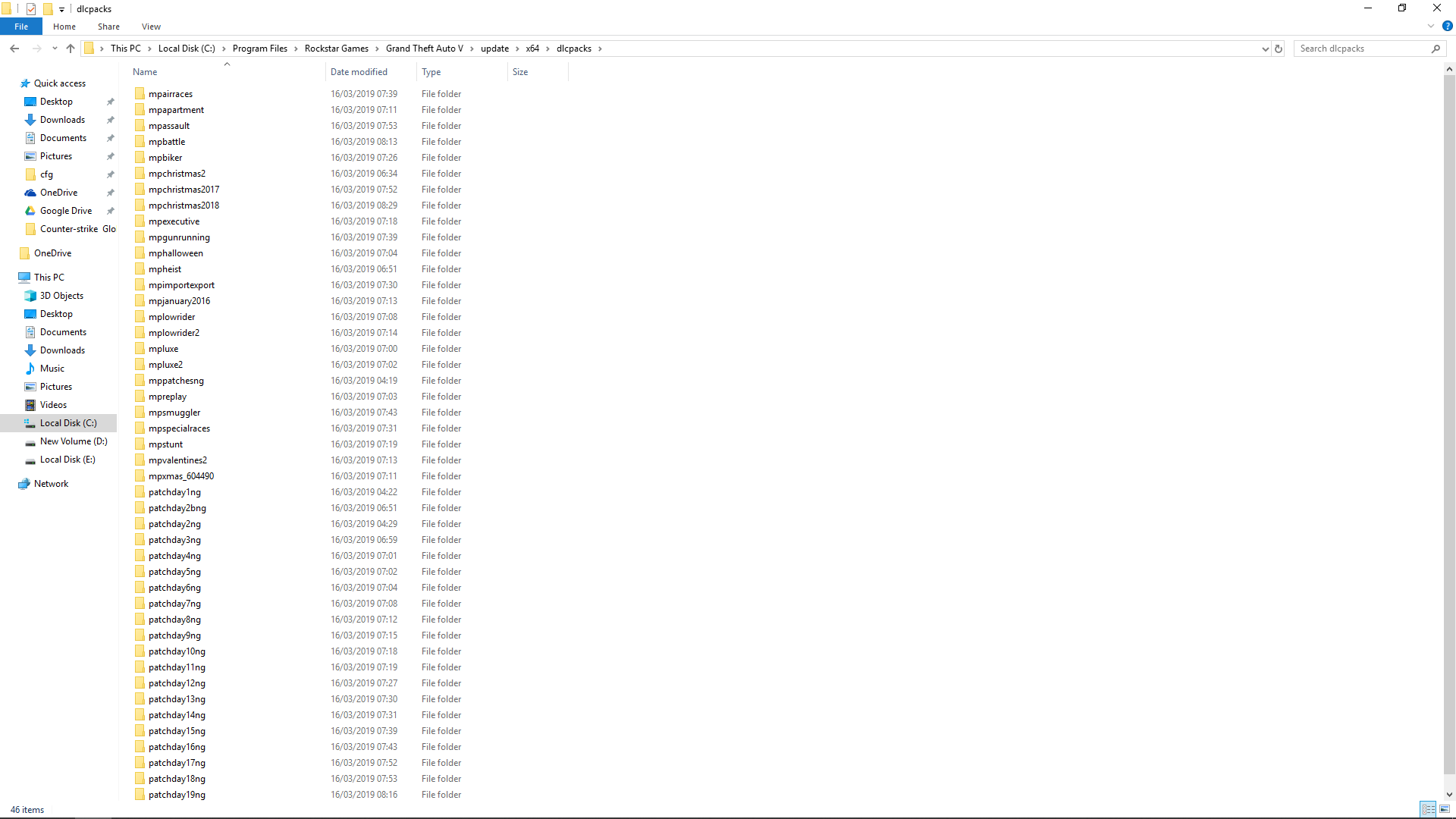Click Rockstar Games in breadcrumb path

[336, 49]
